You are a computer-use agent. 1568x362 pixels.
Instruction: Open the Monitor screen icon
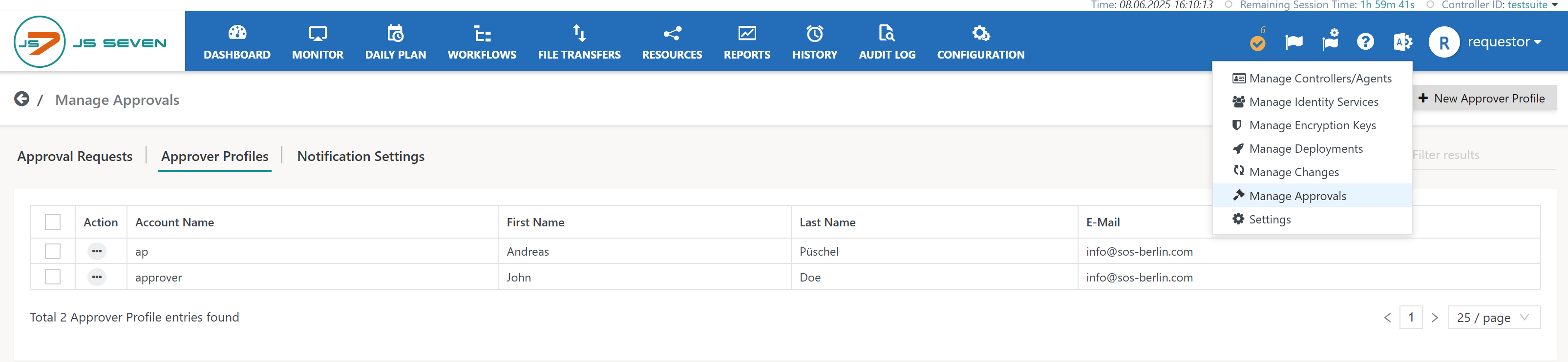(x=318, y=33)
